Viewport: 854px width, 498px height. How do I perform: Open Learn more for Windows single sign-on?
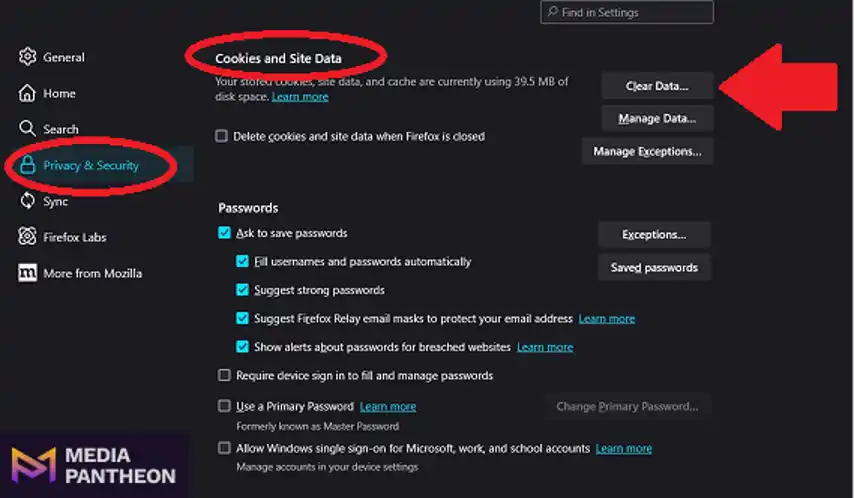(x=624, y=448)
